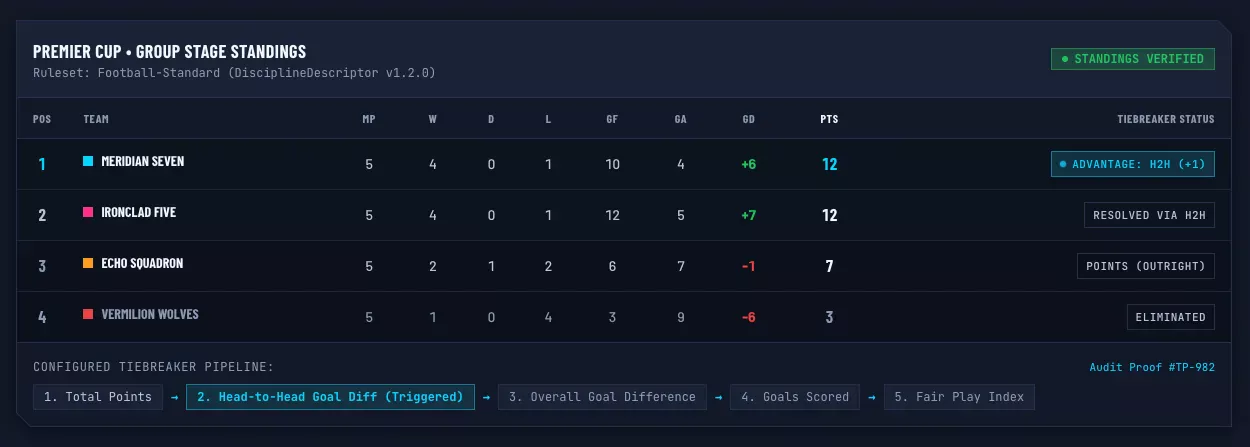
Task: Click Echo Squadron's position number 3
Action: coord(42,266)
